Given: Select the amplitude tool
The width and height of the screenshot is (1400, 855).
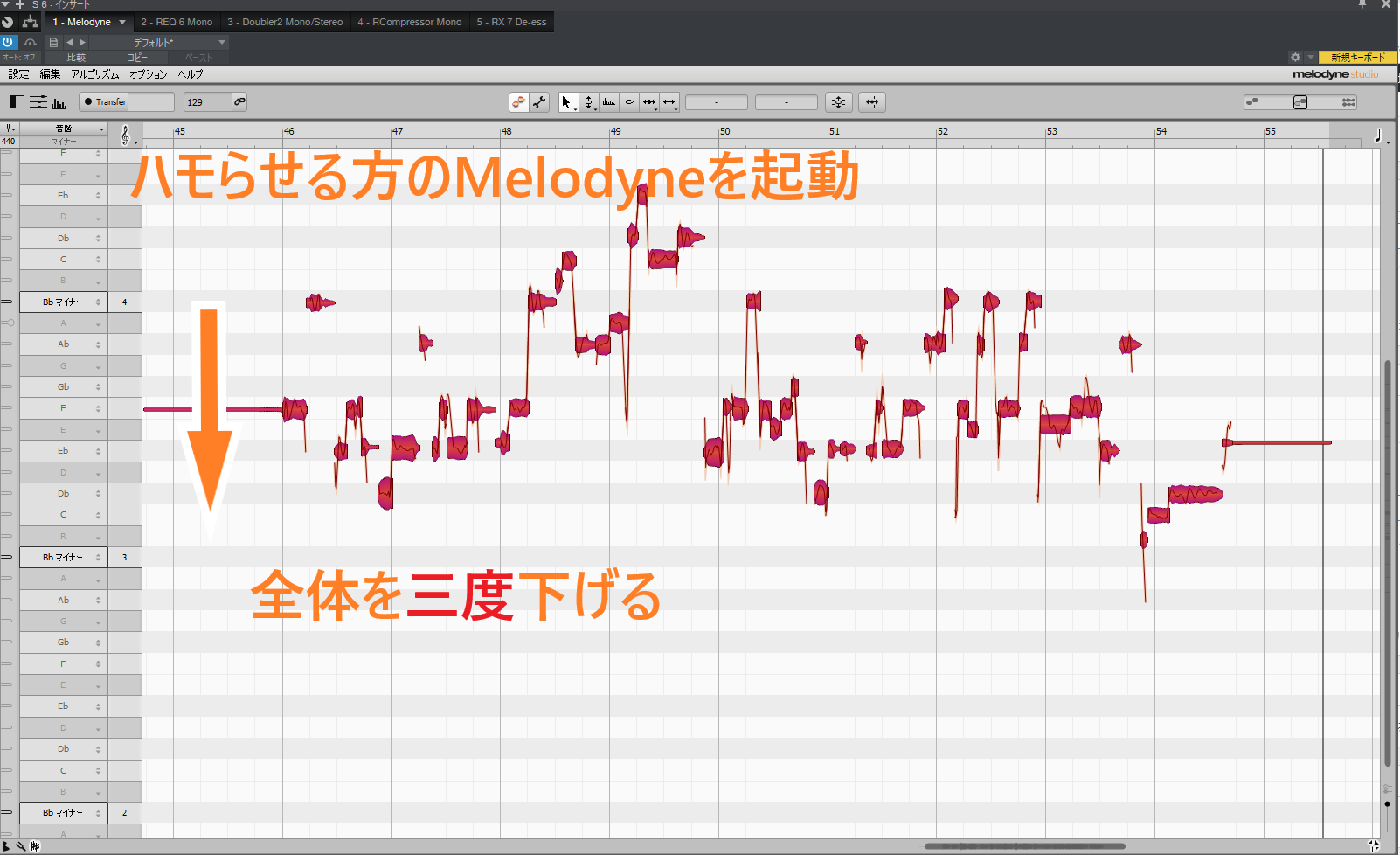Looking at the screenshot, I should pos(629,102).
